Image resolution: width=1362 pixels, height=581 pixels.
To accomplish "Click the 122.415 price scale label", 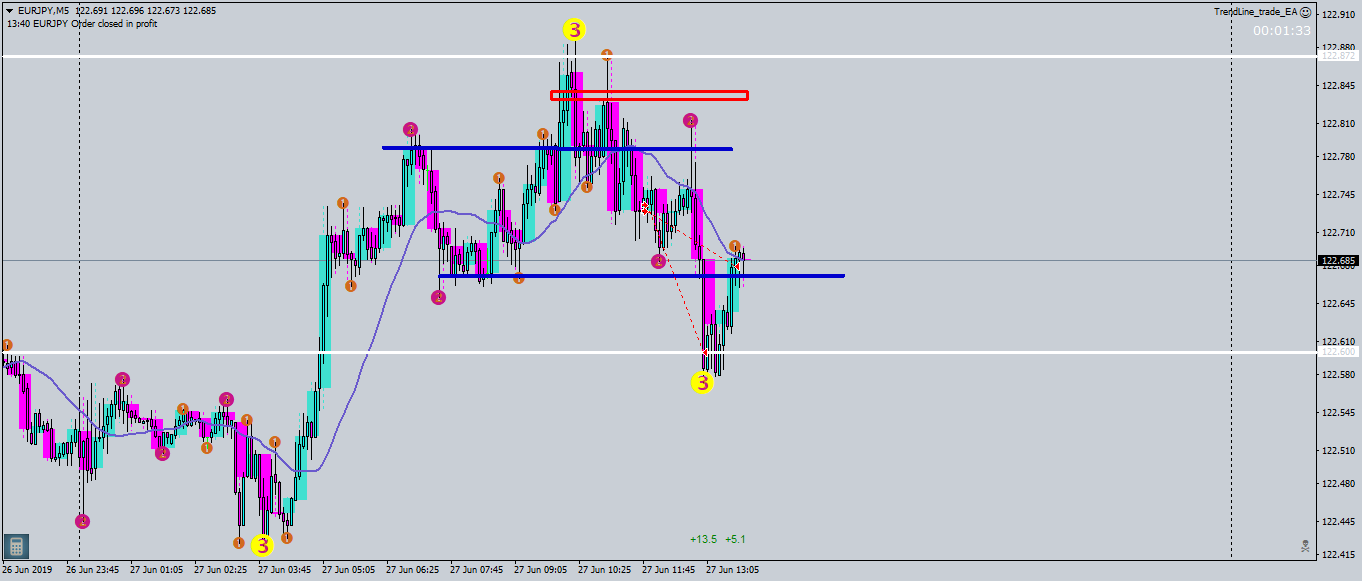I will (x=1339, y=555).
